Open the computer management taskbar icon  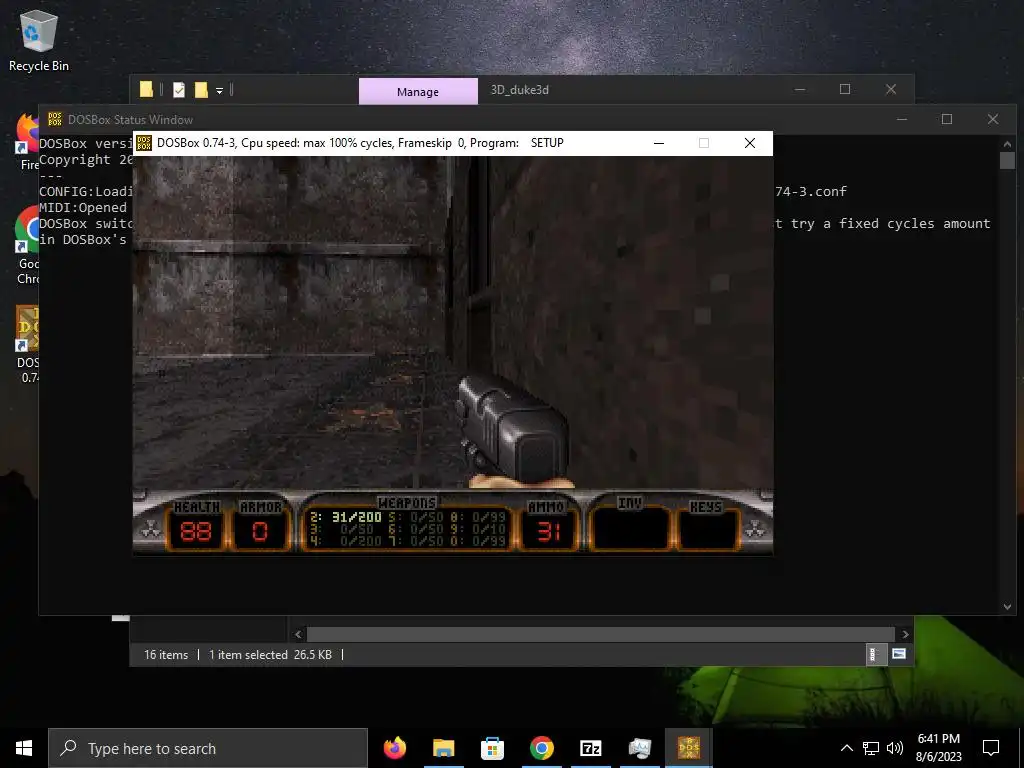(x=639, y=748)
